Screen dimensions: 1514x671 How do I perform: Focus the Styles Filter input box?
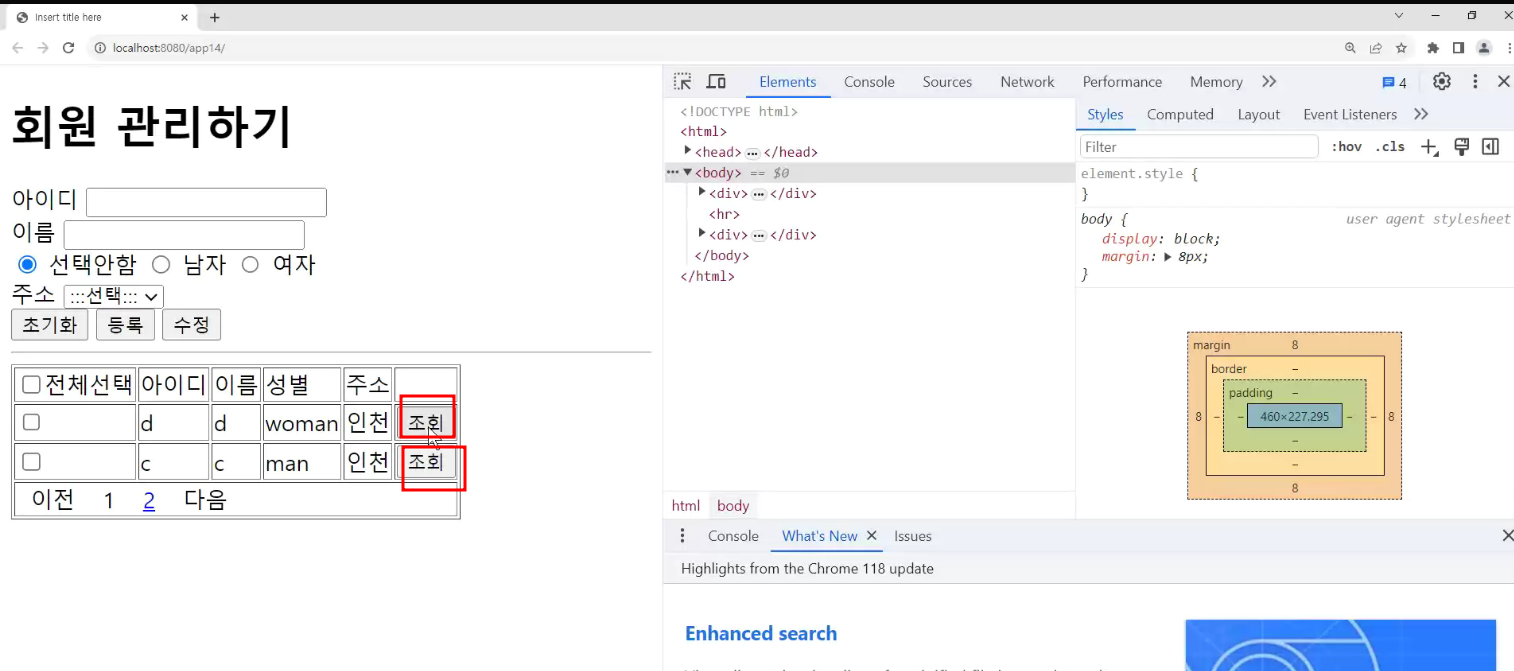pyautogui.click(x=1199, y=147)
